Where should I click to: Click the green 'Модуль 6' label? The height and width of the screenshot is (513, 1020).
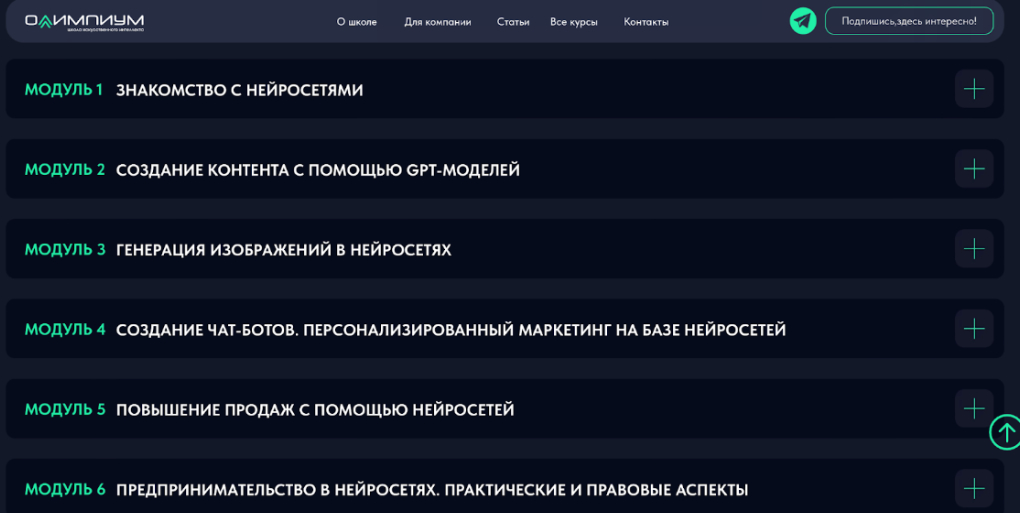click(64, 490)
